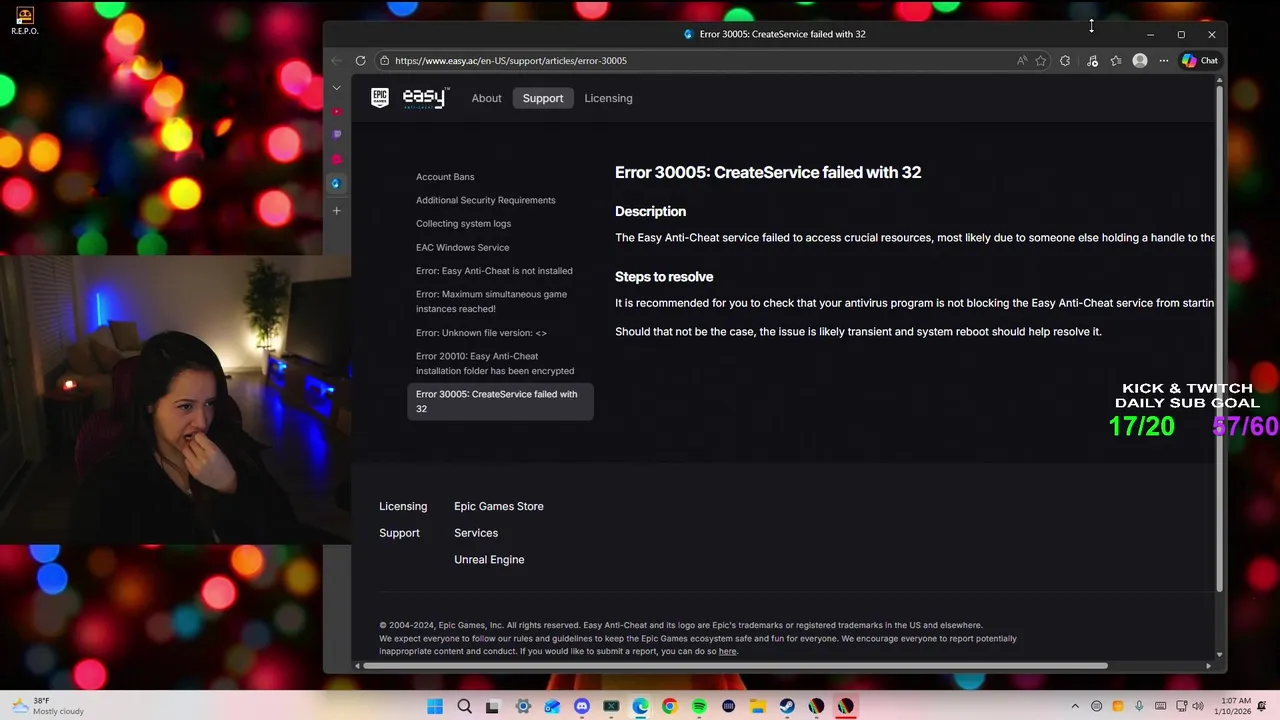Click the 'Description' heading
1280x720 pixels.
click(x=650, y=211)
